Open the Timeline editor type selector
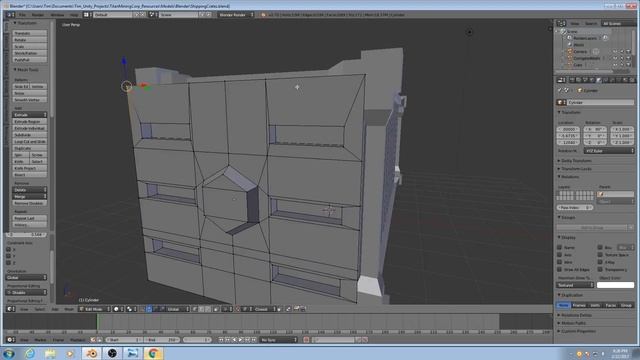This screenshot has height=360, width=640. click(x=11, y=340)
